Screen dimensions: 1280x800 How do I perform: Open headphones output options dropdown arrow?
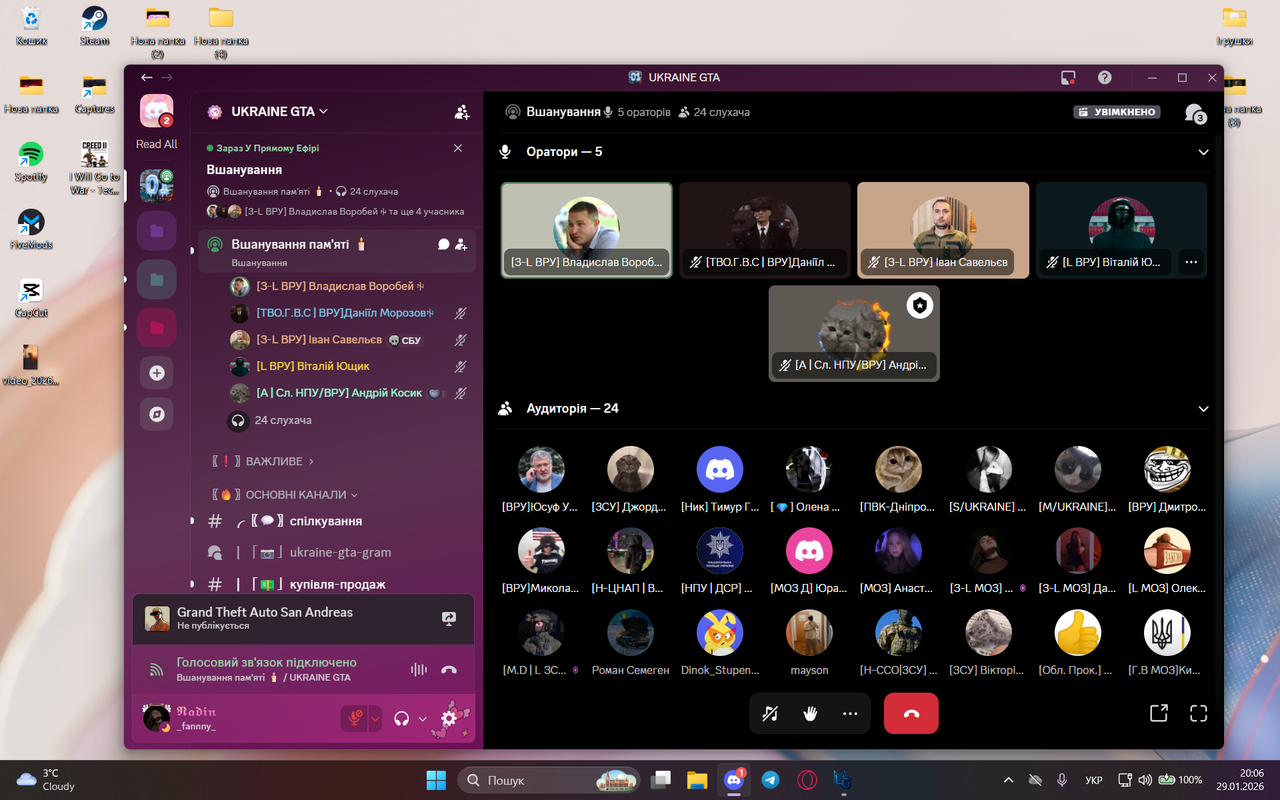tap(423, 718)
